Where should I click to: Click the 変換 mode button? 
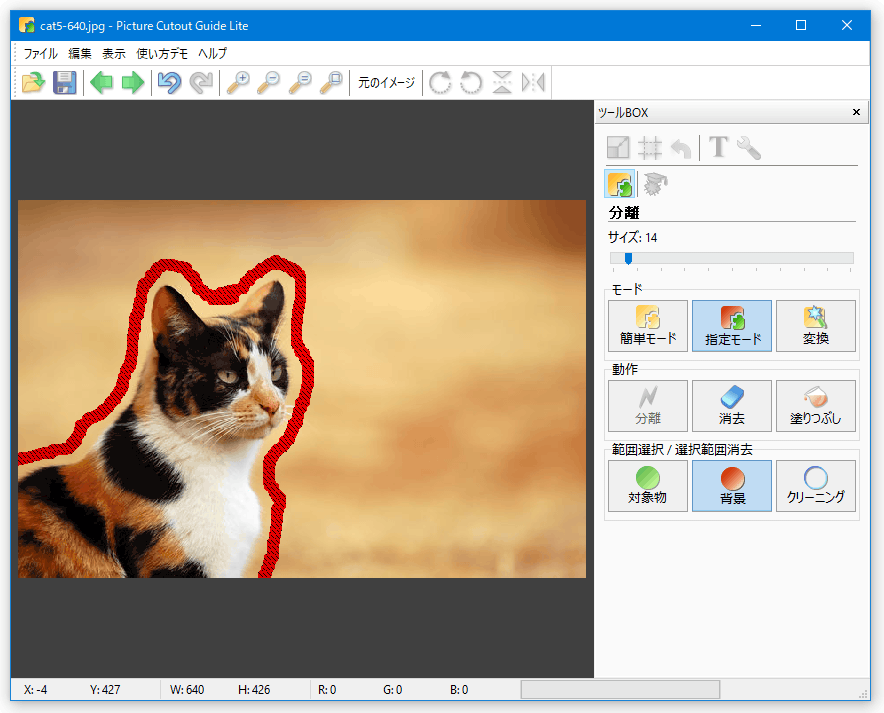point(816,326)
